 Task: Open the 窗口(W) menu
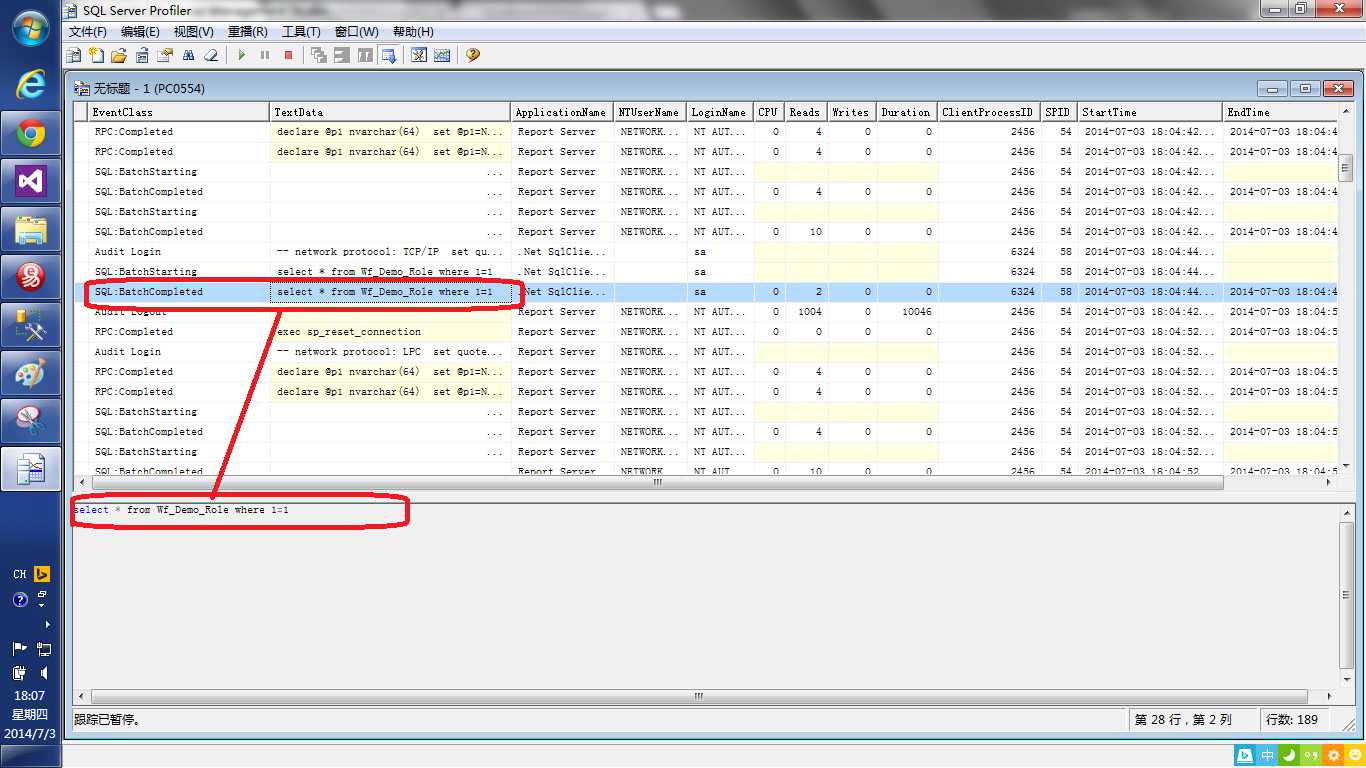357,32
